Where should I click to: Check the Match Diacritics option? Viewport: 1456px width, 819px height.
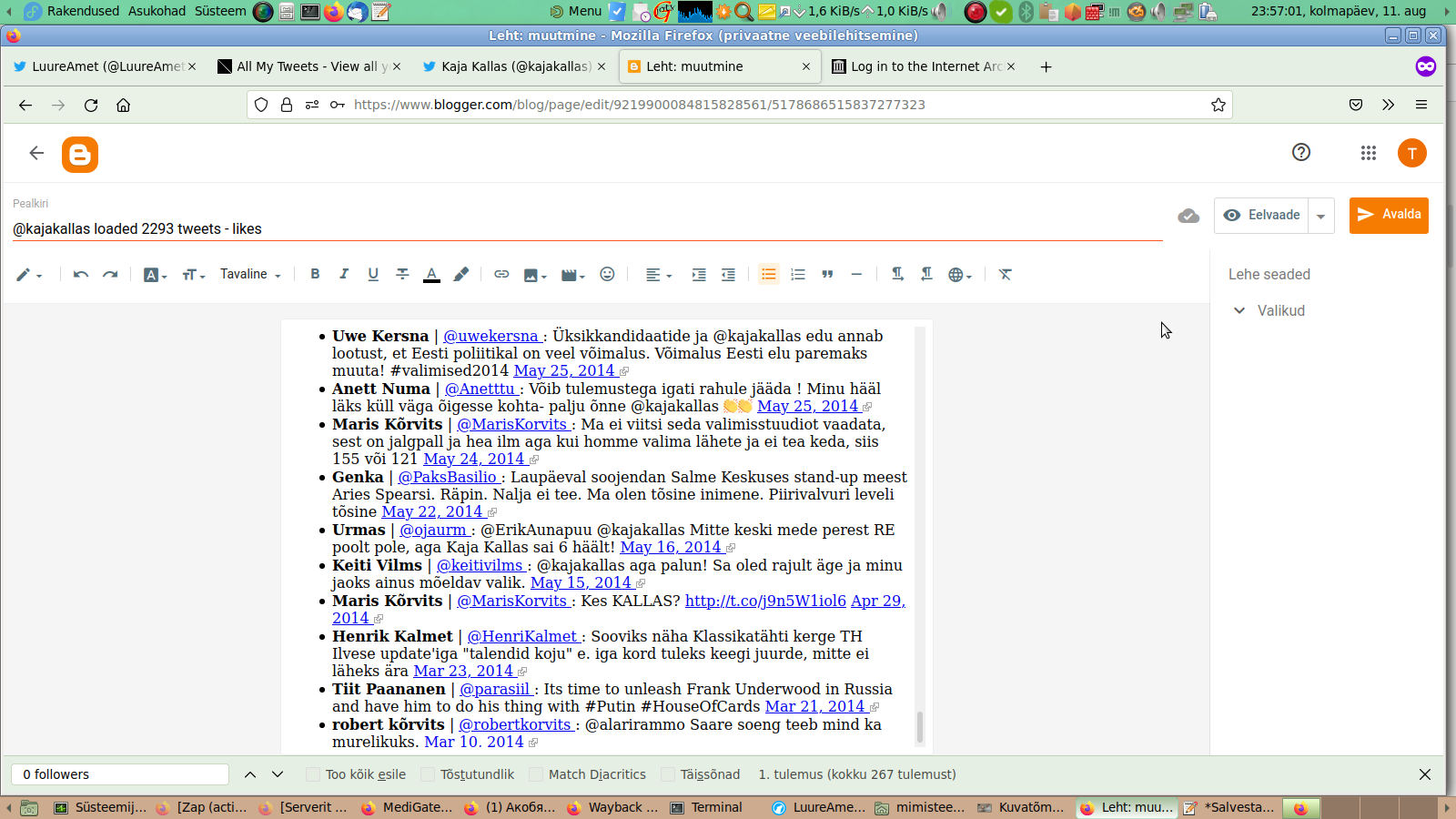pos(536,774)
